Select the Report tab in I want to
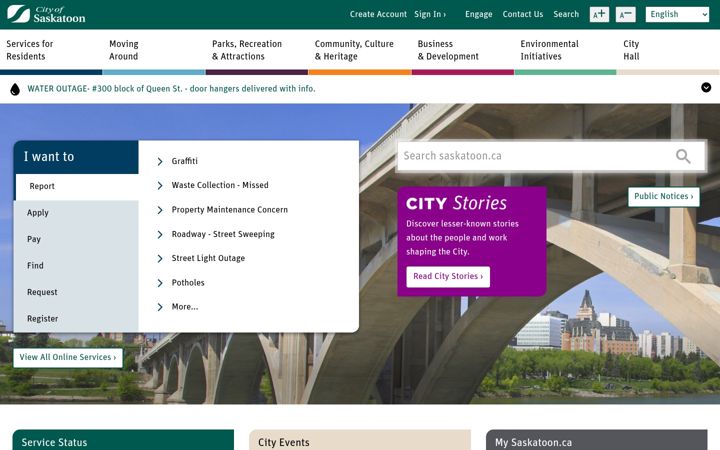Screen dimensions: 720x450 click(x=77, y=186)
